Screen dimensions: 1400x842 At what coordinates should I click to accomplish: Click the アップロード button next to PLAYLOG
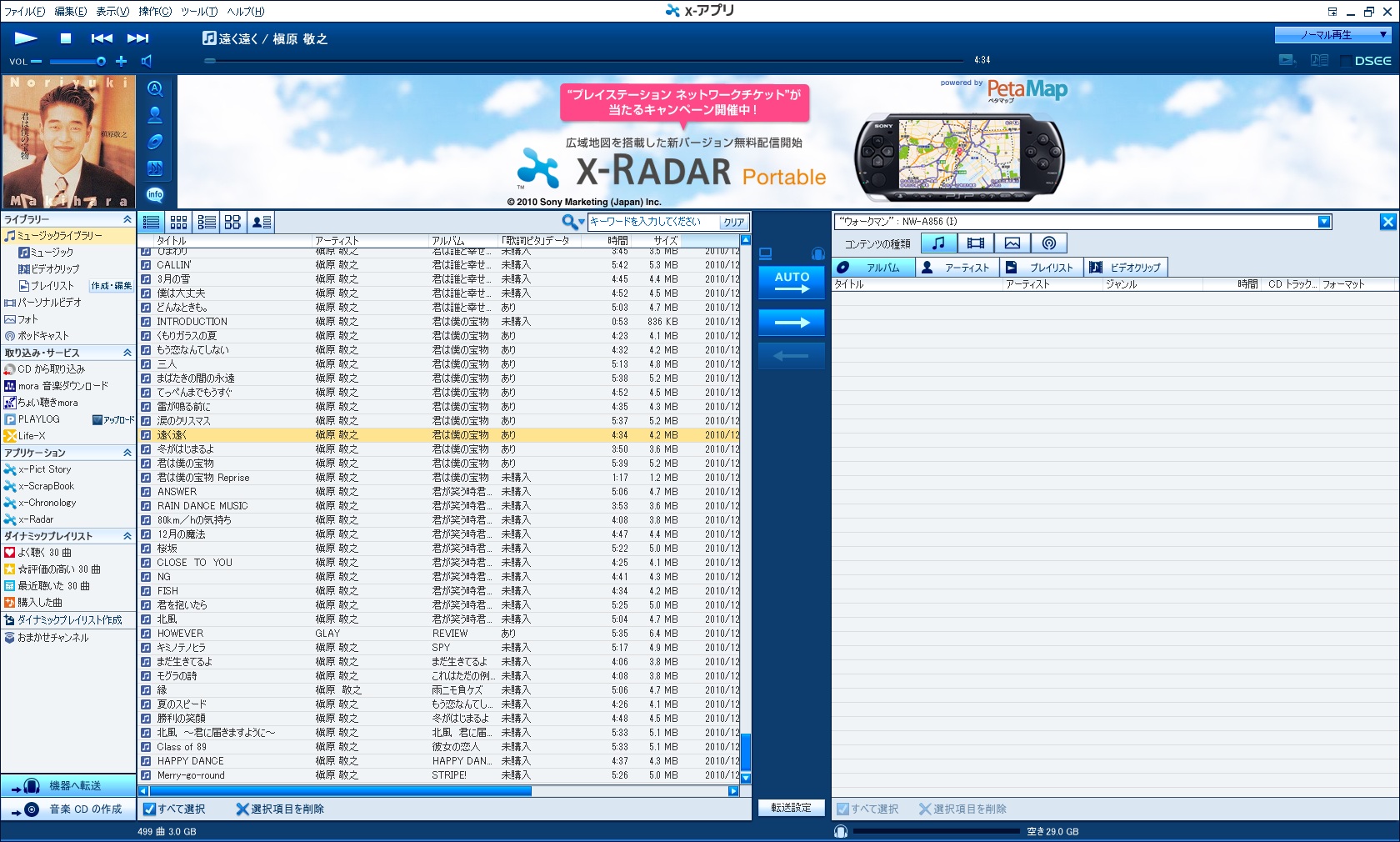[113, 419]
